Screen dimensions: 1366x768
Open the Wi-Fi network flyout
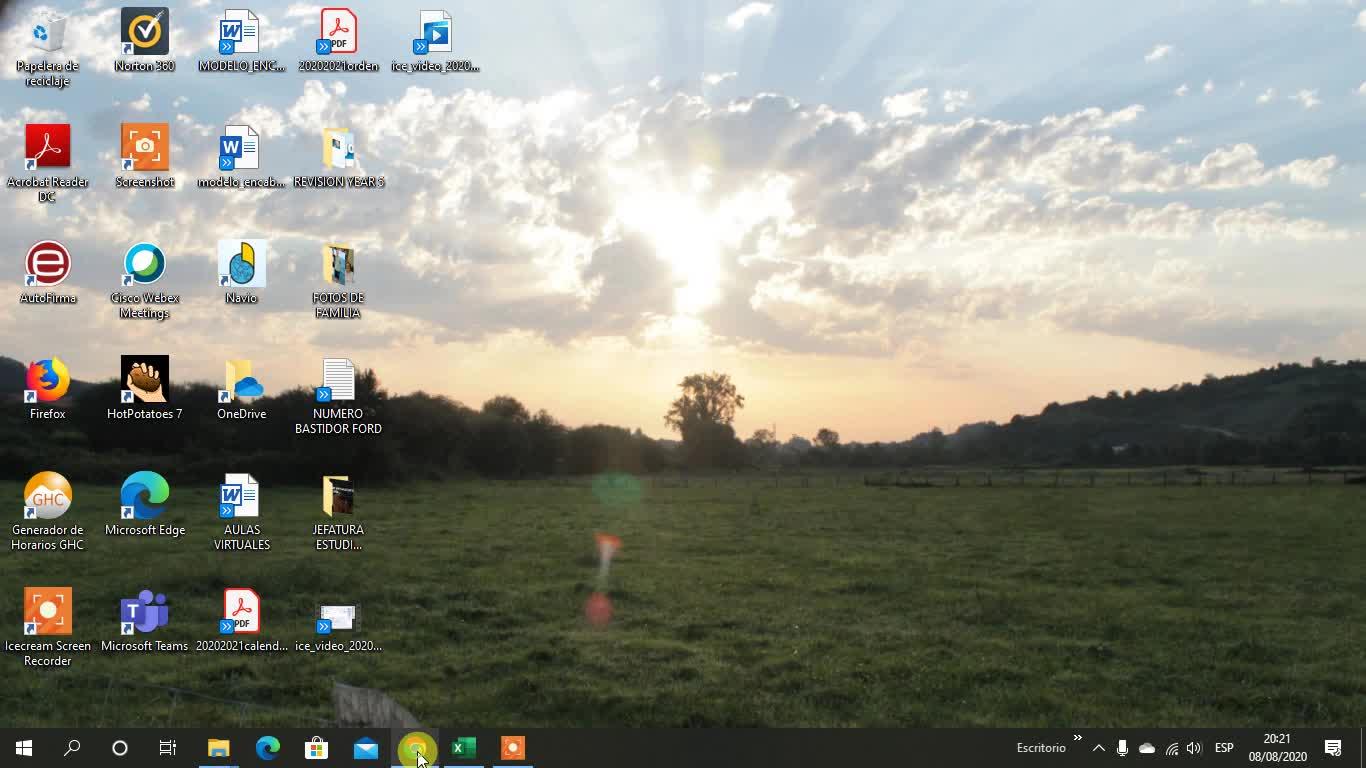click(1171, 748)
